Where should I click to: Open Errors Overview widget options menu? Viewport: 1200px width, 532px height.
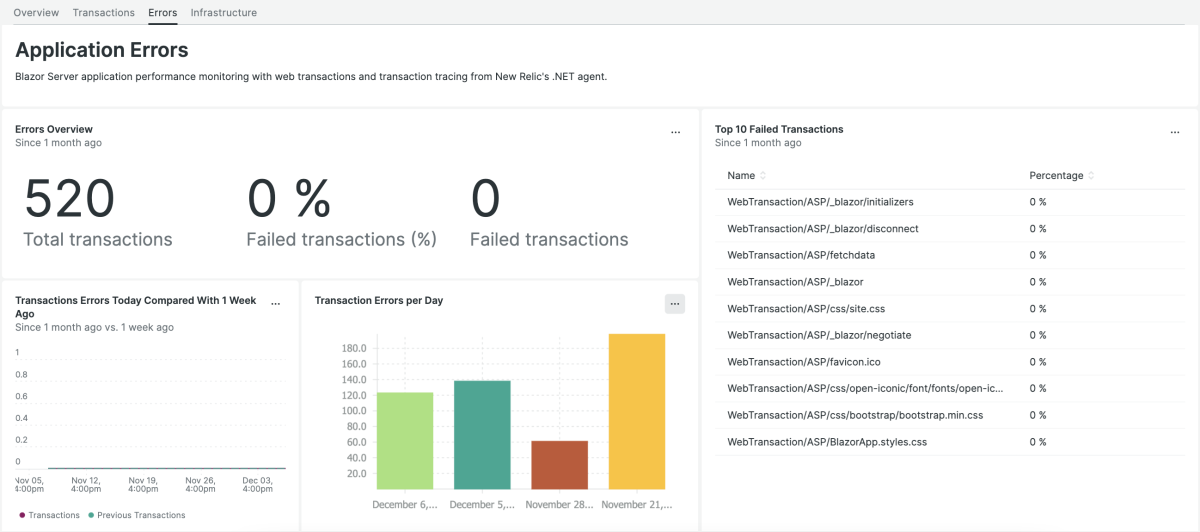(x=675, y=132)
